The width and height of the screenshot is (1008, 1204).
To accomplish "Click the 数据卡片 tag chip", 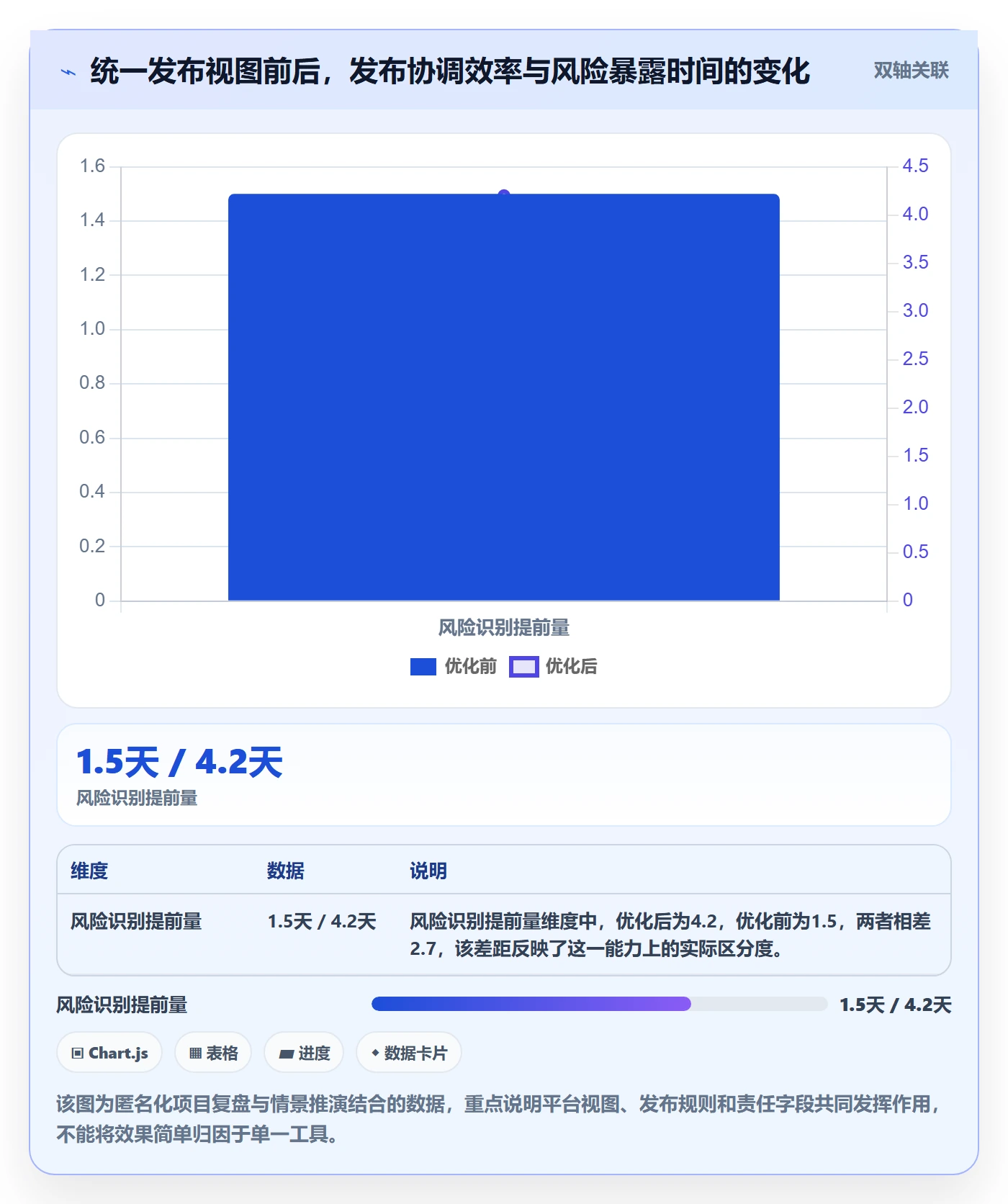I will pos(409,1053).
